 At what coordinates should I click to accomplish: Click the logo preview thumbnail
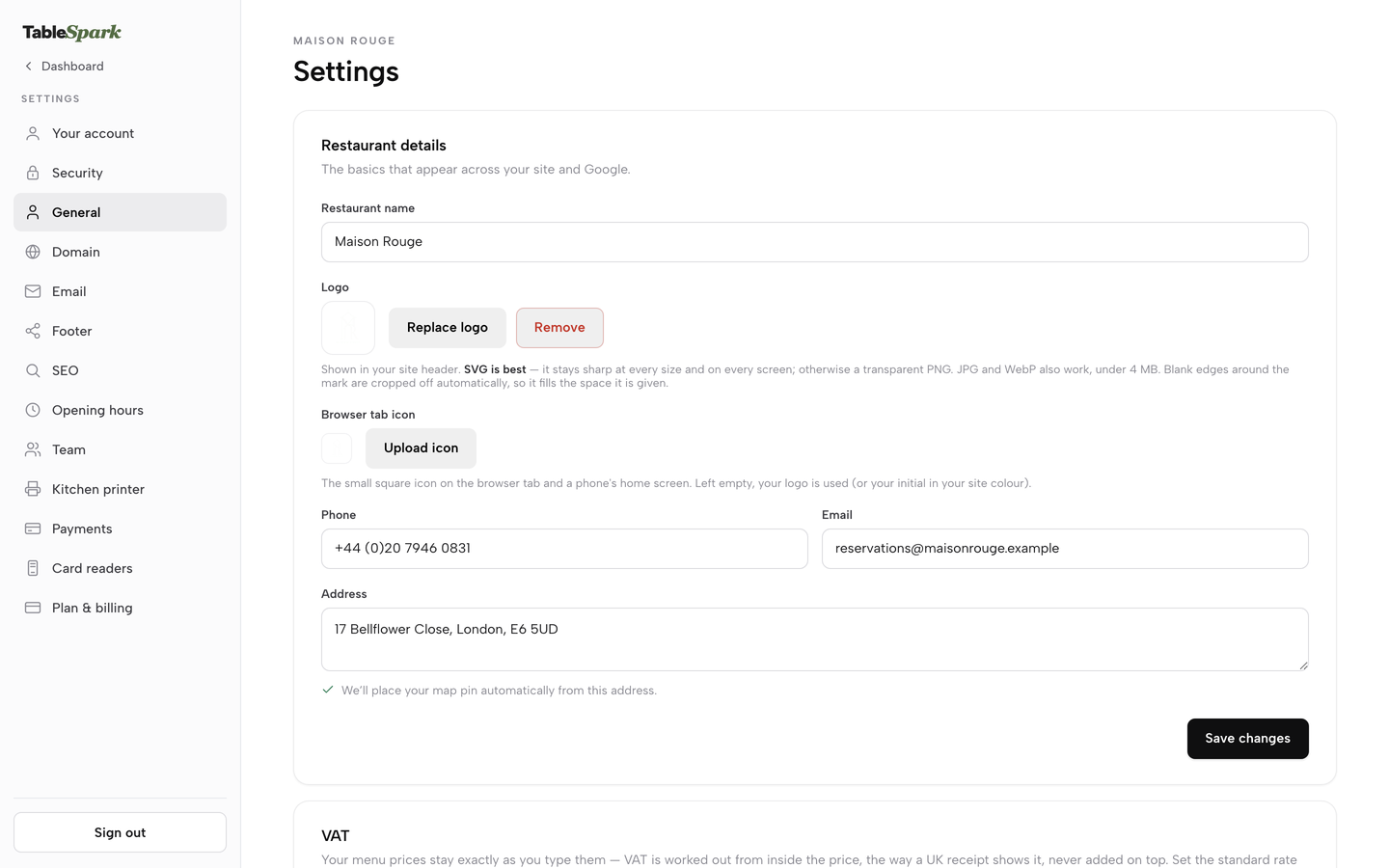pos(348,328)
